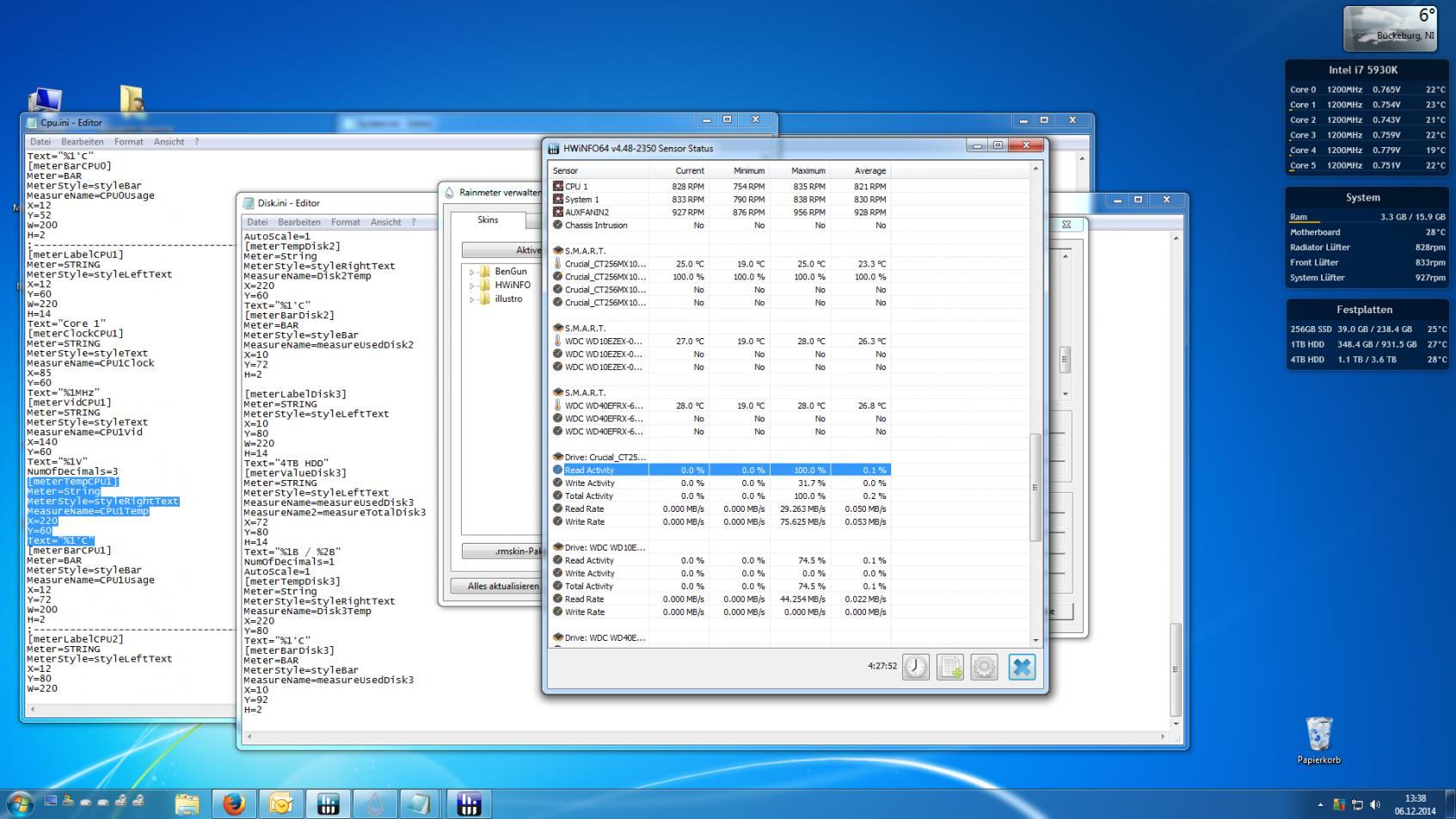The image size is (1456, 819).
Task: Click the AUXFANIN2 fan sensor icon
Action: 557,212
